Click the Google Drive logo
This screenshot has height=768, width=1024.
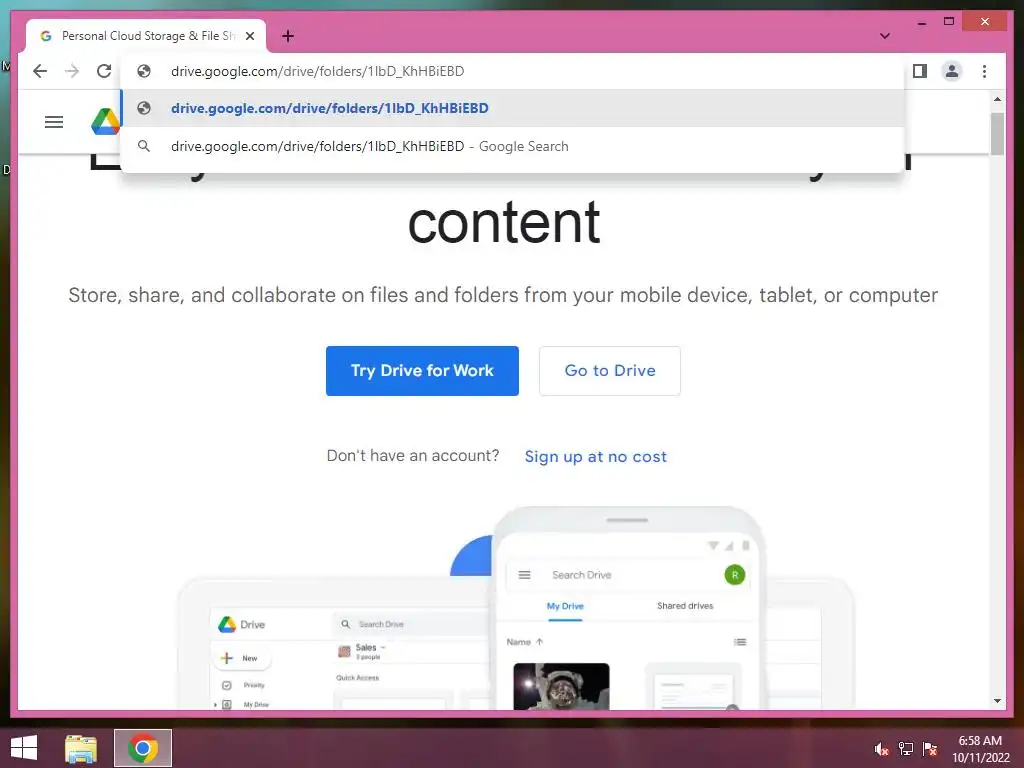(x=105, y=122)
